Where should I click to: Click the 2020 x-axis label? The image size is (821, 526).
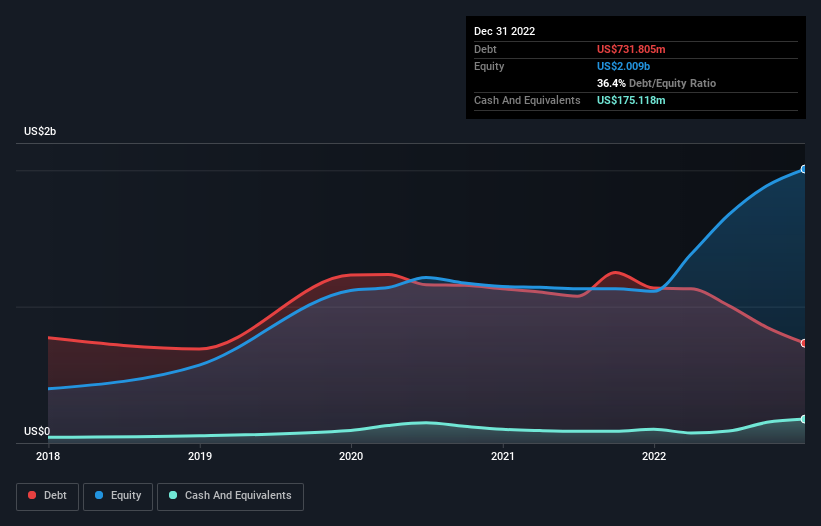pos(351,456)
